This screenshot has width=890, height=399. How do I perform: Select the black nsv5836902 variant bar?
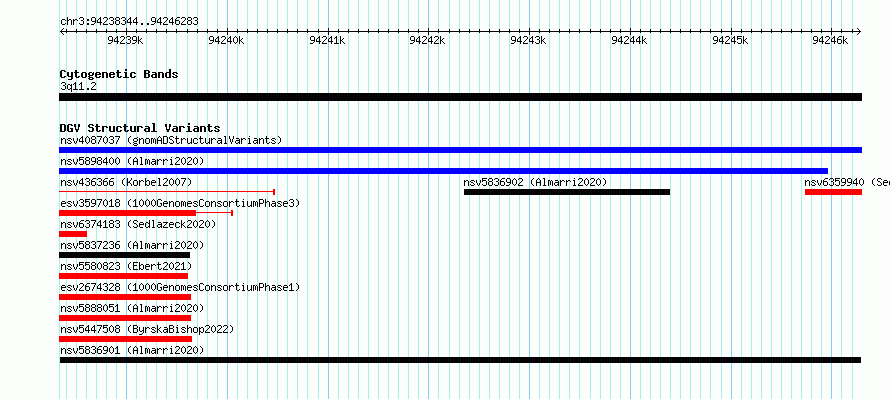pos(567,192)
